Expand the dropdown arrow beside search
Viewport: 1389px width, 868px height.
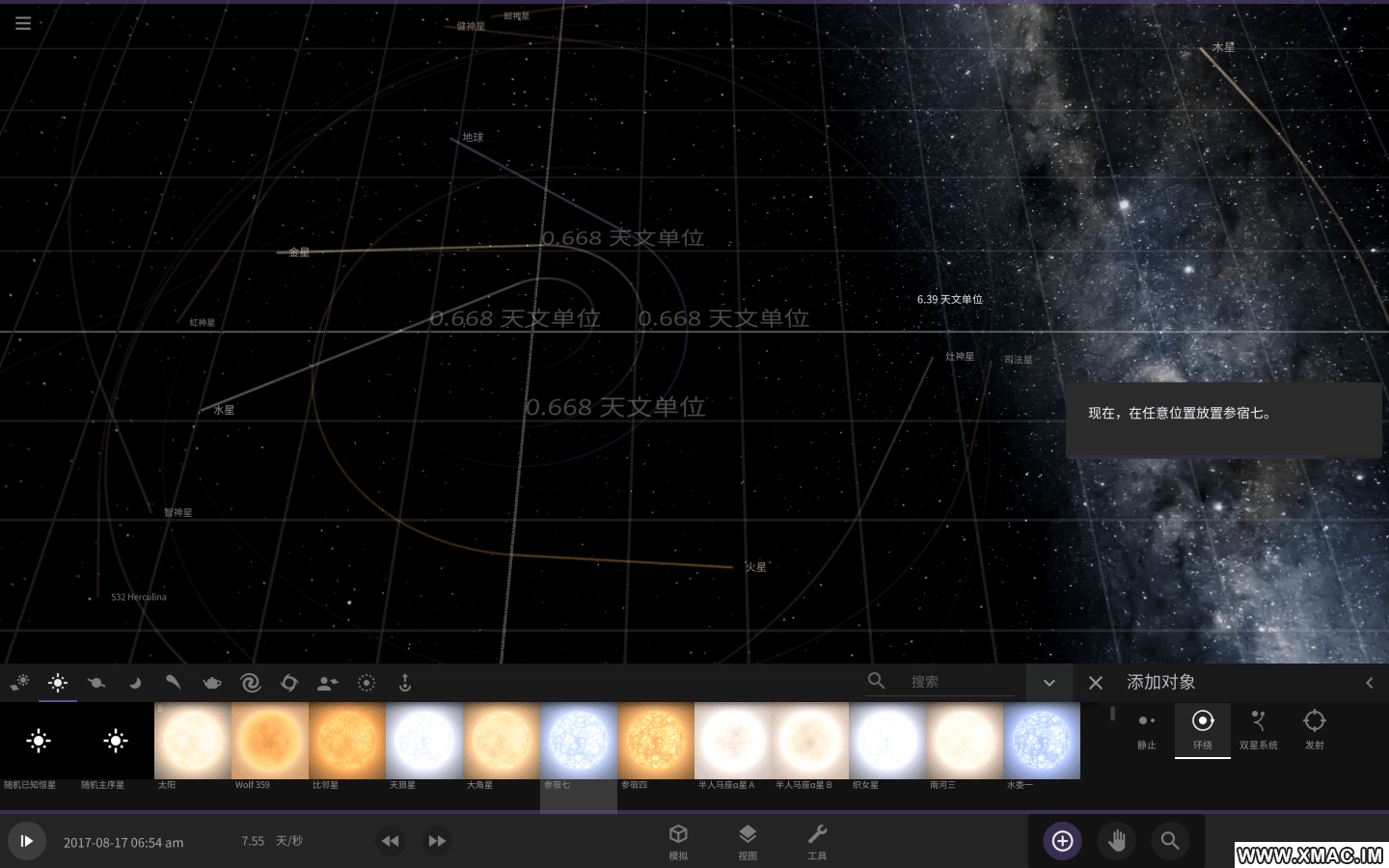tap(1049, 683)
